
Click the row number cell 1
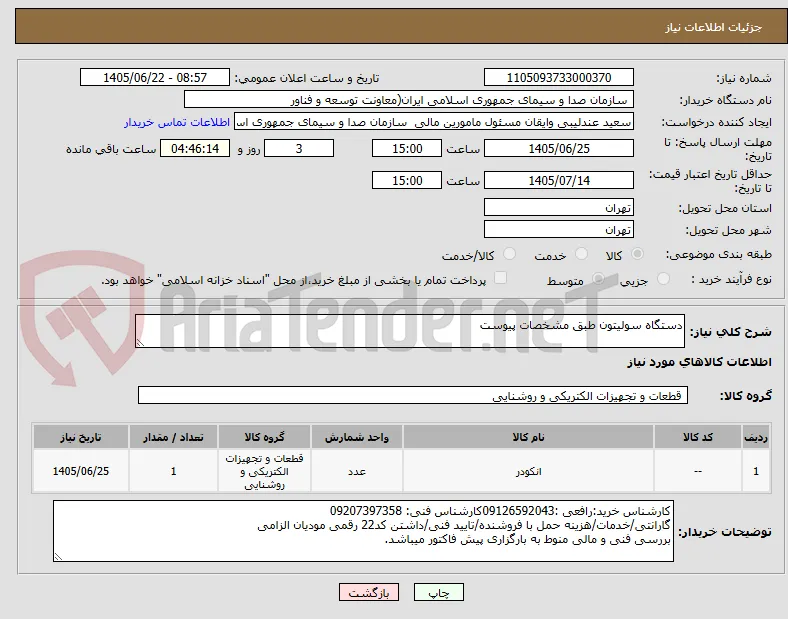click(756, 471)
